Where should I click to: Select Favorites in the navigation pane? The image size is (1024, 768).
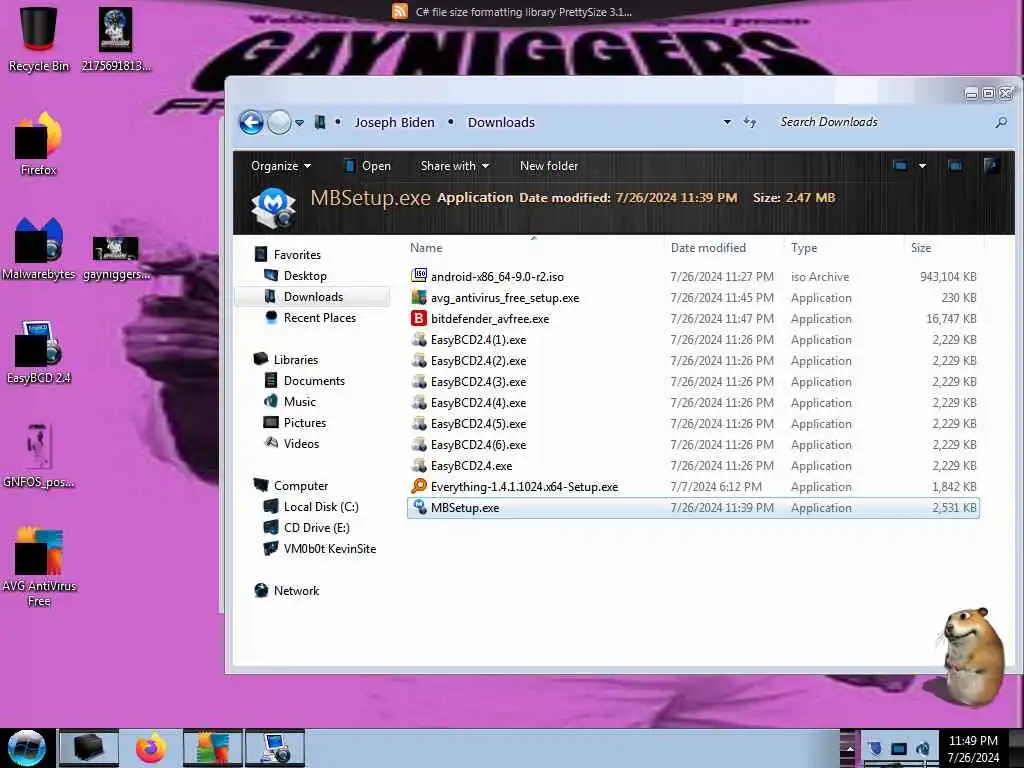click(297, 255)
